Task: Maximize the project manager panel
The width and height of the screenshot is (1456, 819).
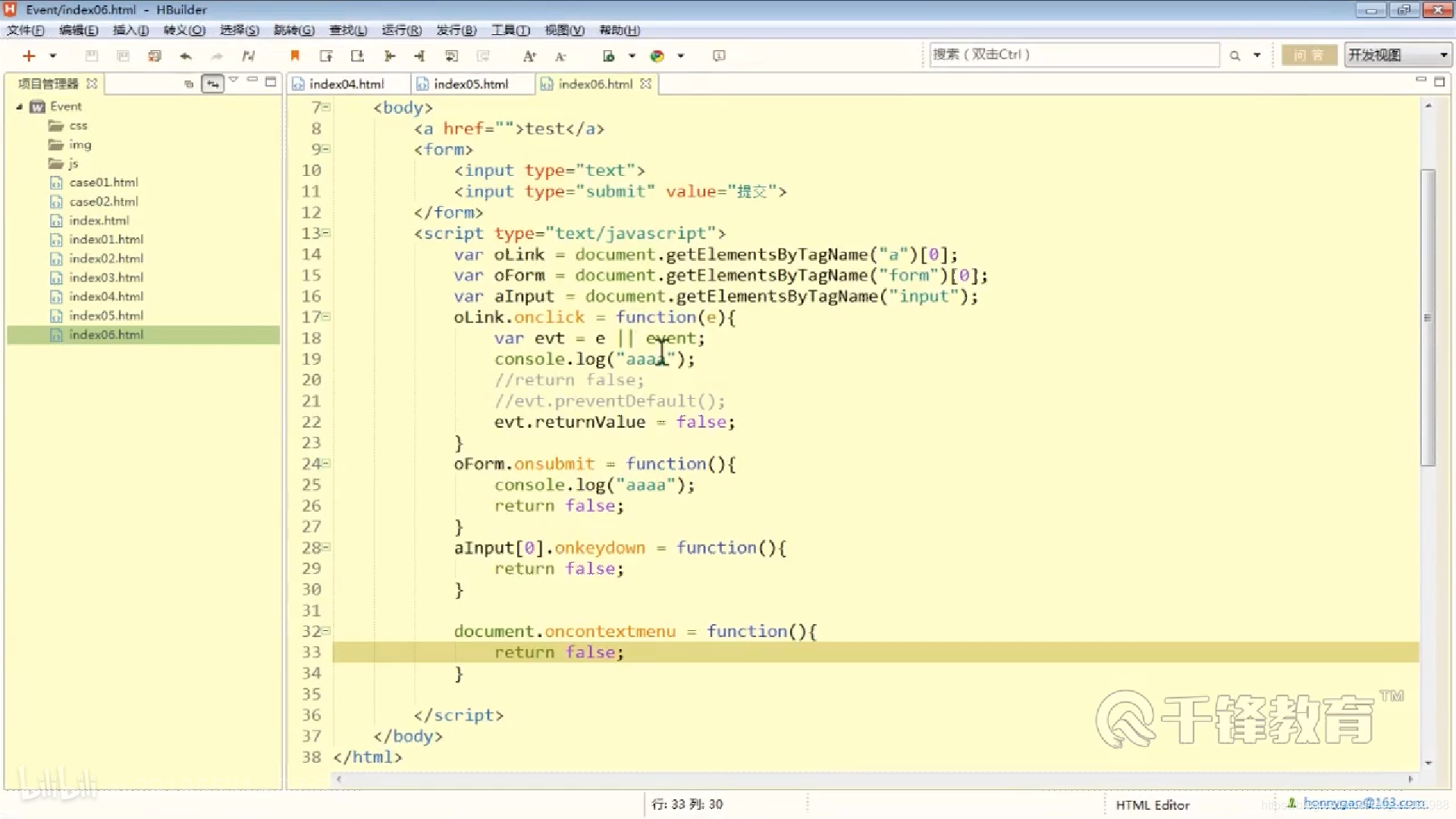Action: click(x=270, y=81)
